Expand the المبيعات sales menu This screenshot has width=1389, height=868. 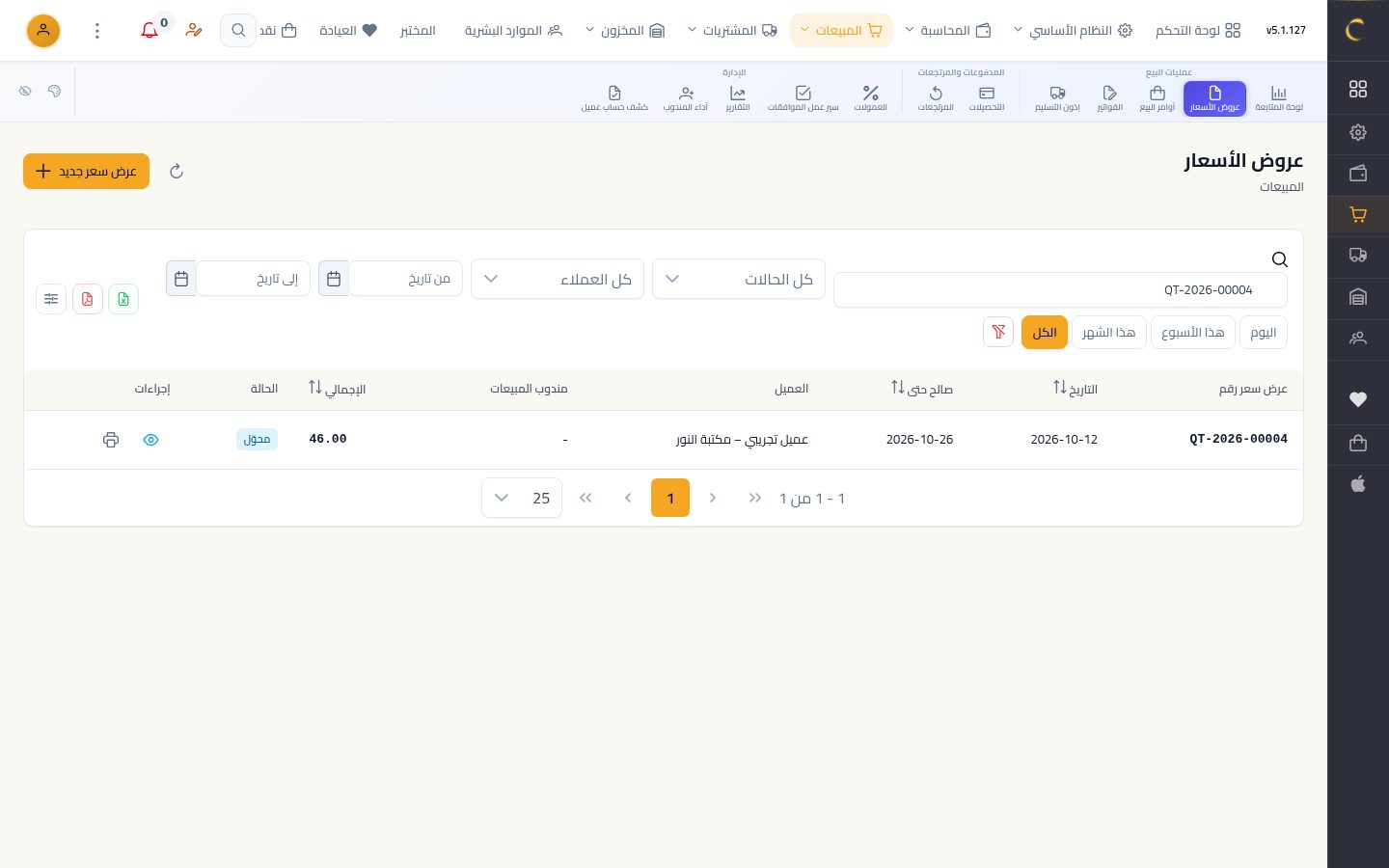[x=841, y=31]
